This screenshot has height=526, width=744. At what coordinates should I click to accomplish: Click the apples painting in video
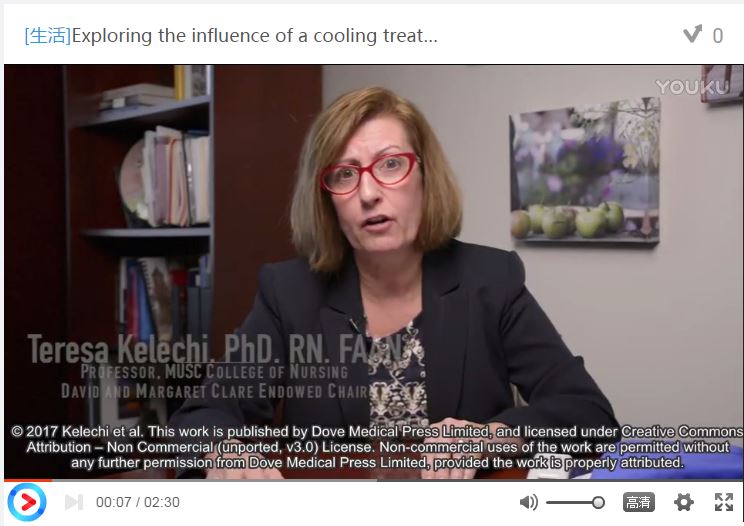point(586,171)
